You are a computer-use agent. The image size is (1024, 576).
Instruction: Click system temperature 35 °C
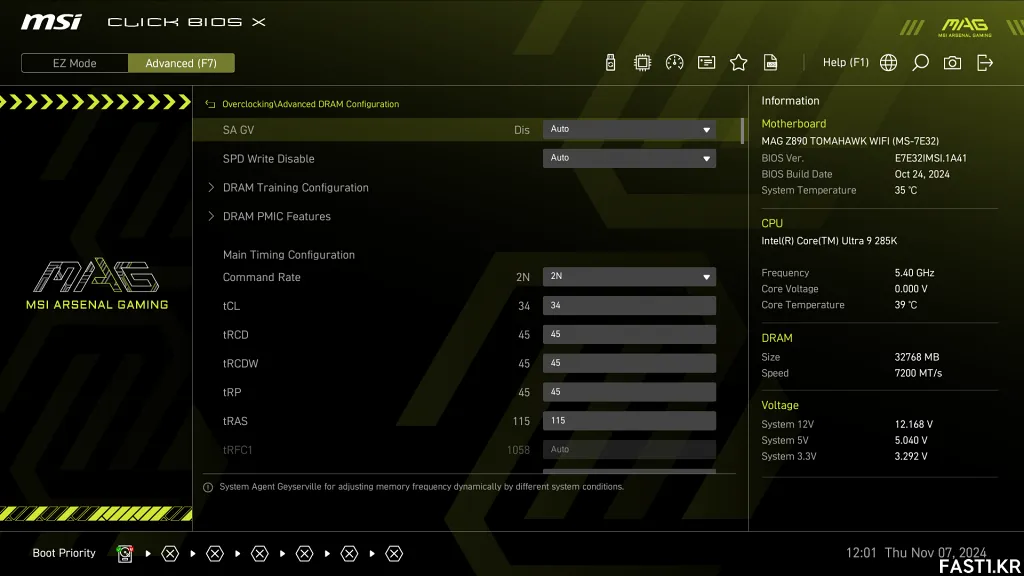tap(906, 191)
